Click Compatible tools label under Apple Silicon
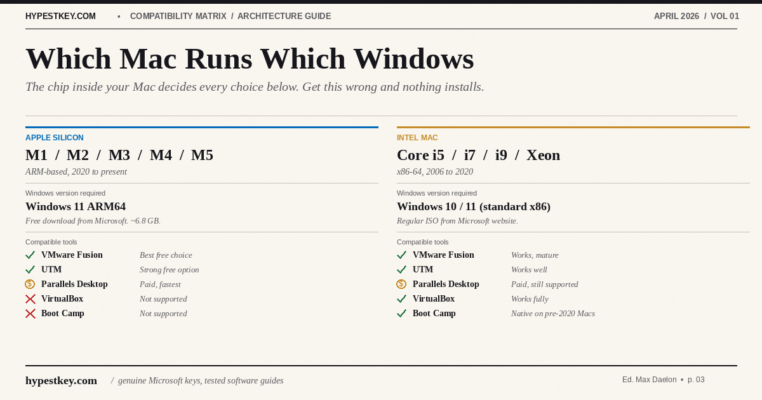Viewport: 762px width, 400px height. coord(51,242)
